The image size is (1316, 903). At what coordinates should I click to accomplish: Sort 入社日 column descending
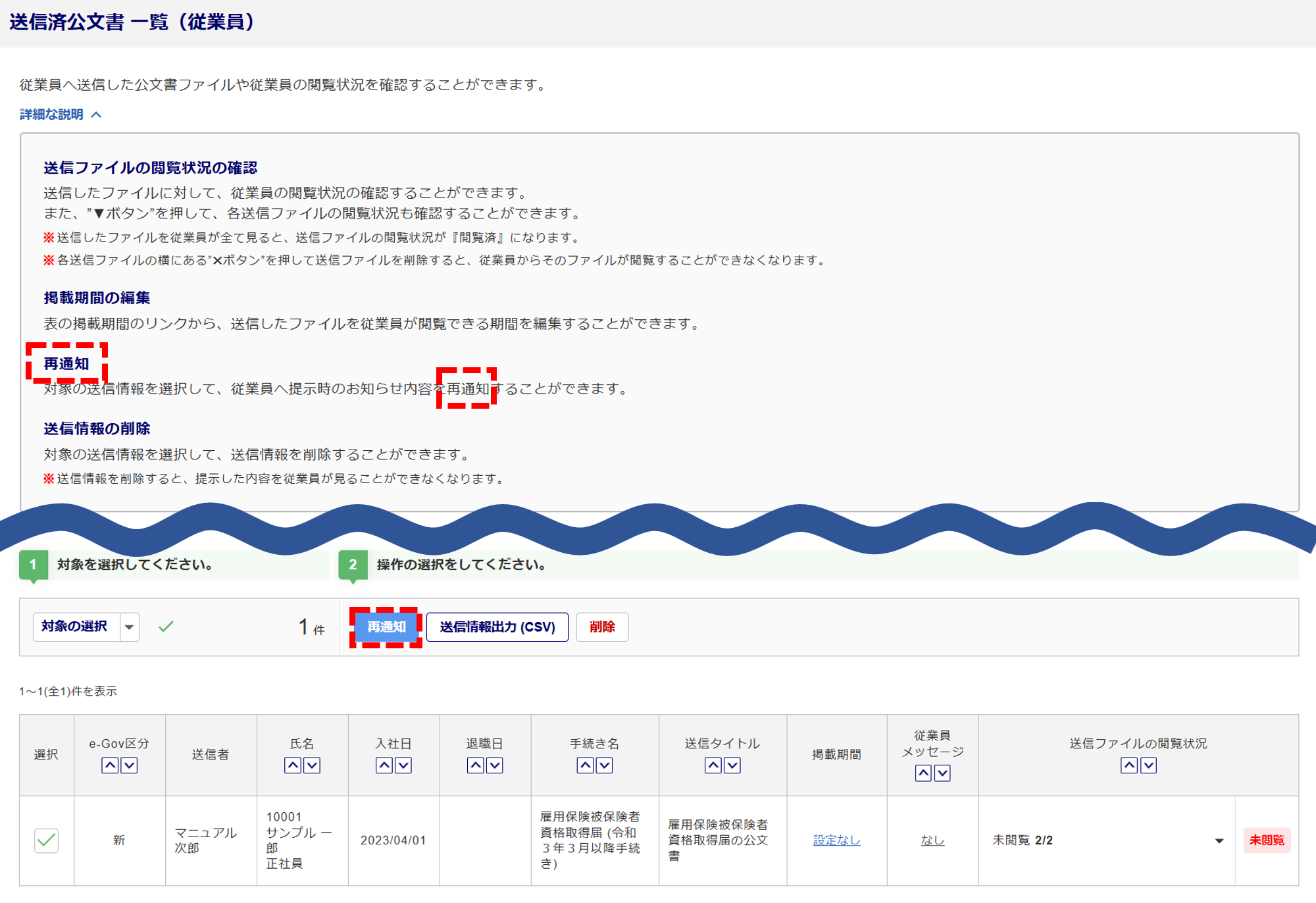[x=403, y=765]
